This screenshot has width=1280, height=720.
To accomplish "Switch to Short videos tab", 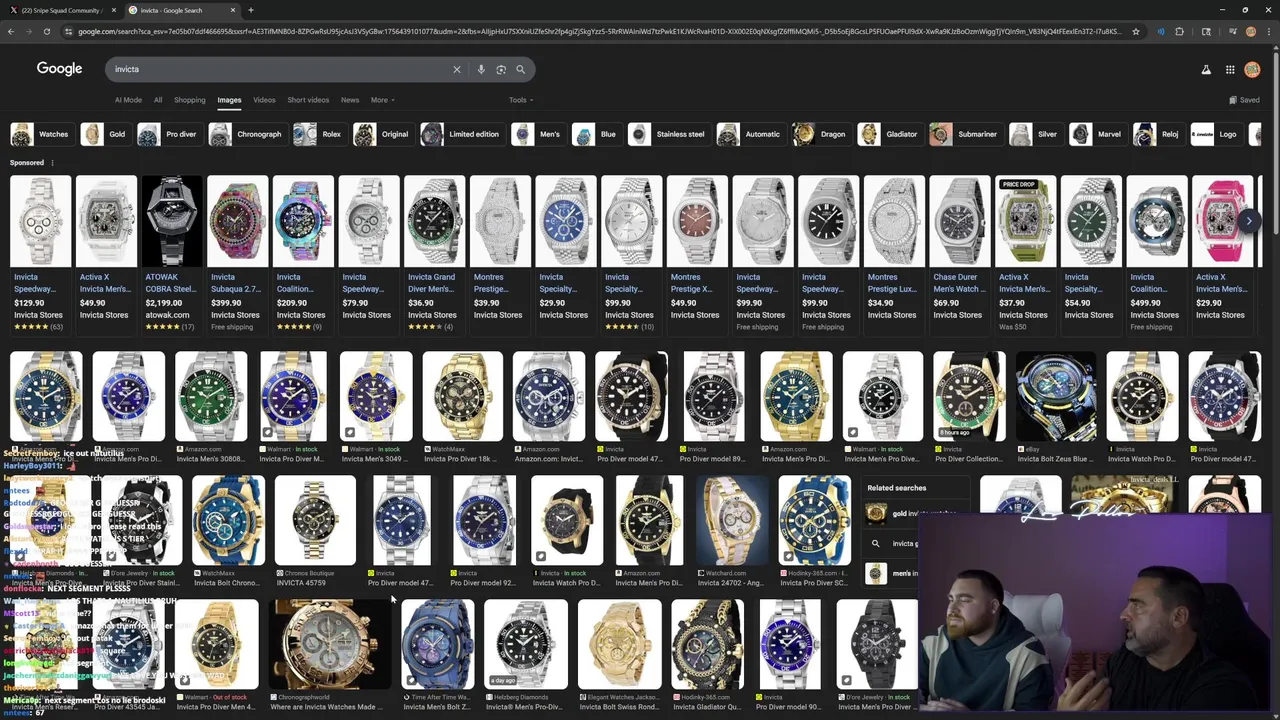I will [x=308, y=100].
